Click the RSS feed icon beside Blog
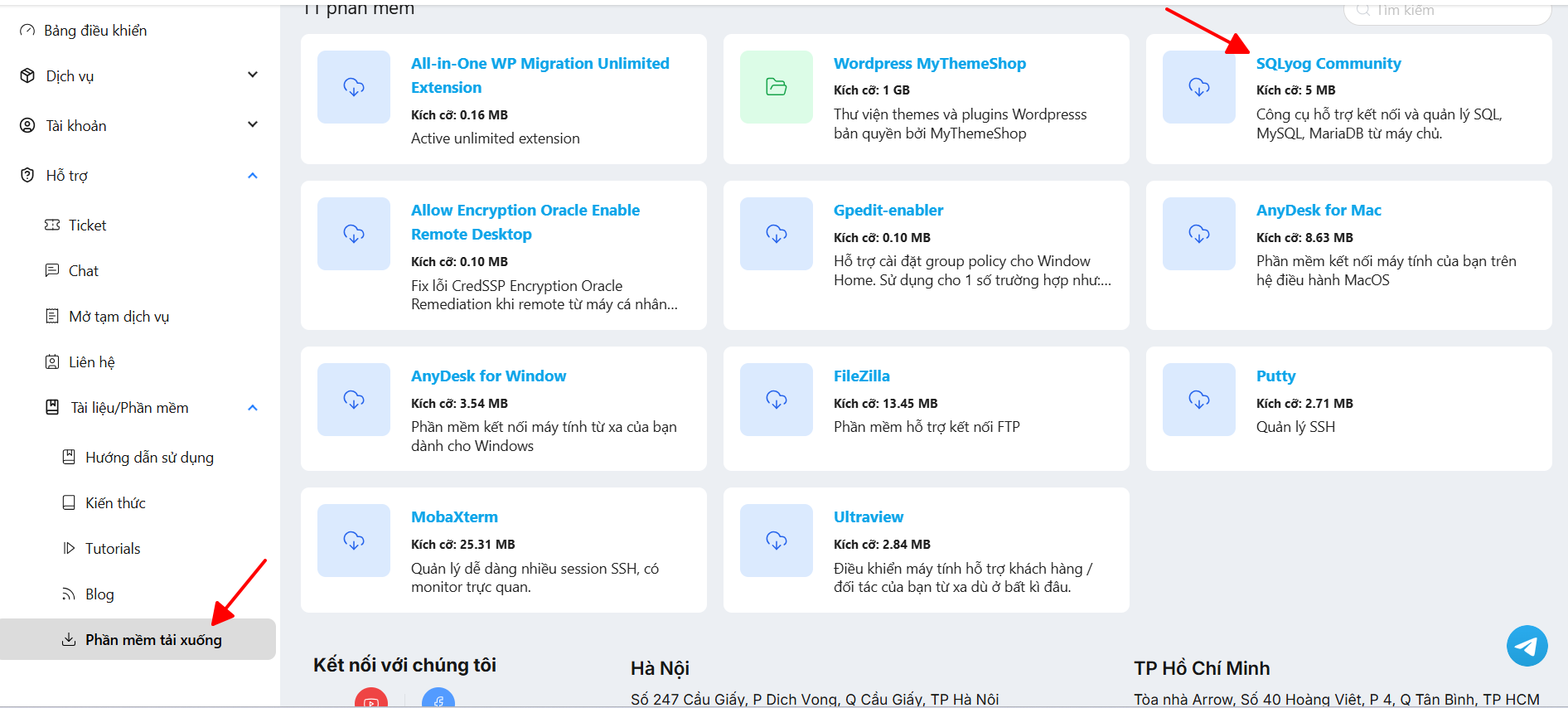Image resolution: width=1568 pixels, height=708 pixels. (69, 594)
